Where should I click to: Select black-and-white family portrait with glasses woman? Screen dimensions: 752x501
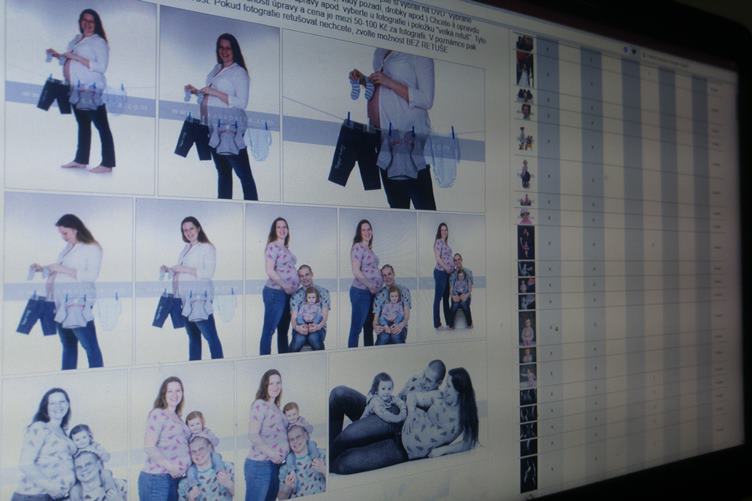click(64, 439)
